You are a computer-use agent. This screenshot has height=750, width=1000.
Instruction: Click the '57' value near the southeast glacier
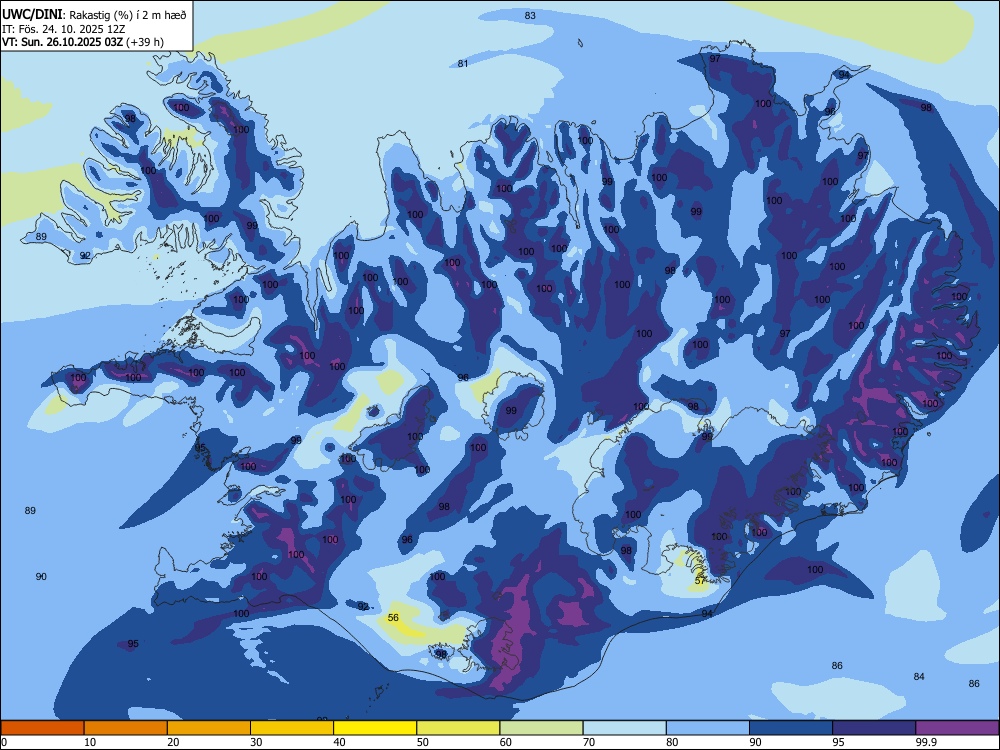pyautogui.click(x=700, y=580)
